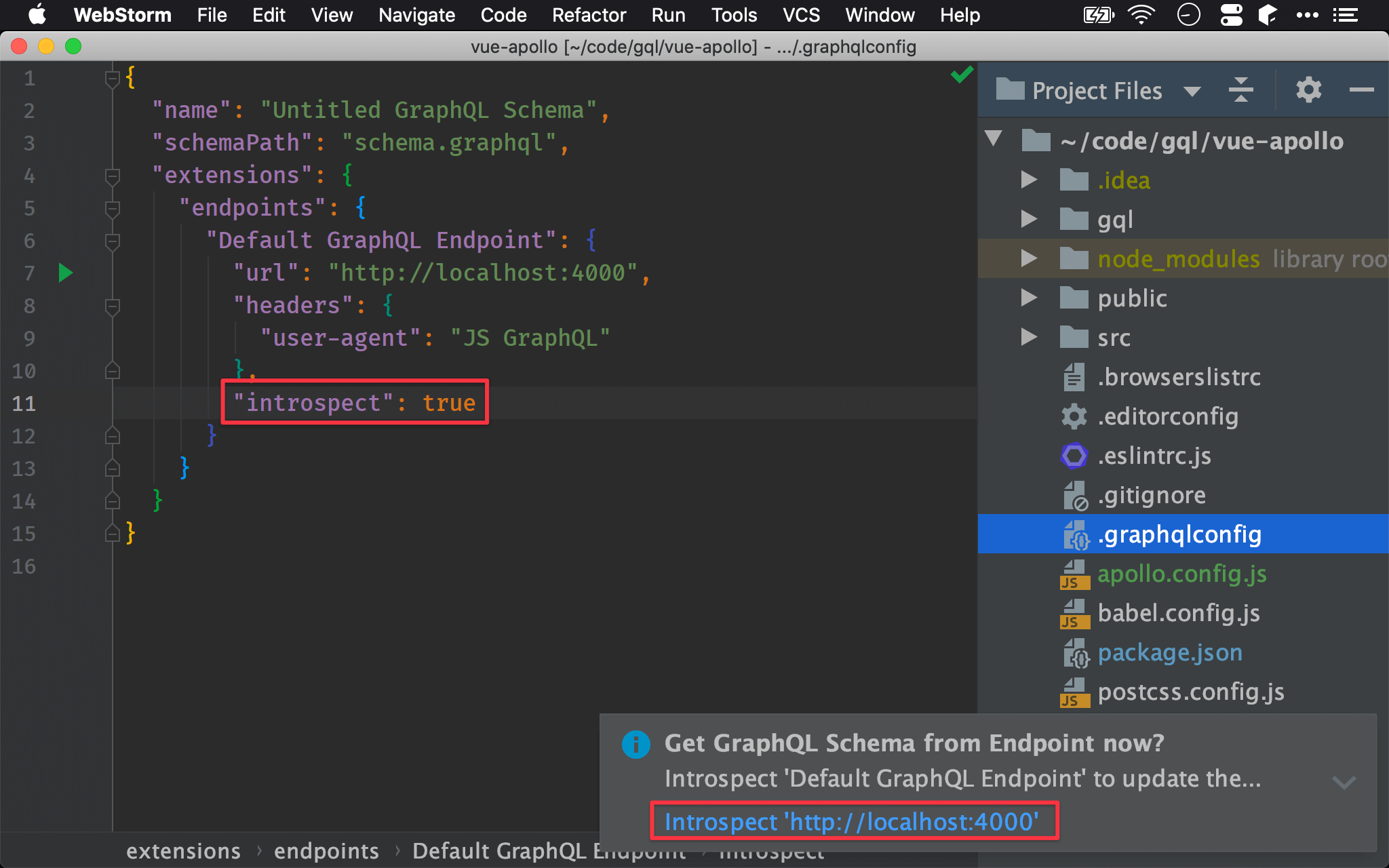Expand the public folder
The image size is (1389, 868).
click(x=1029, y=298)
